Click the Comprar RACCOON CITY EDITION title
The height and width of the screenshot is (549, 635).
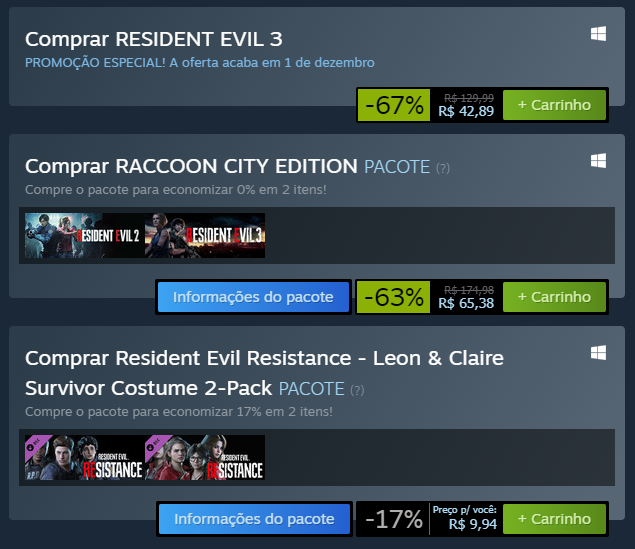point(191,165)
